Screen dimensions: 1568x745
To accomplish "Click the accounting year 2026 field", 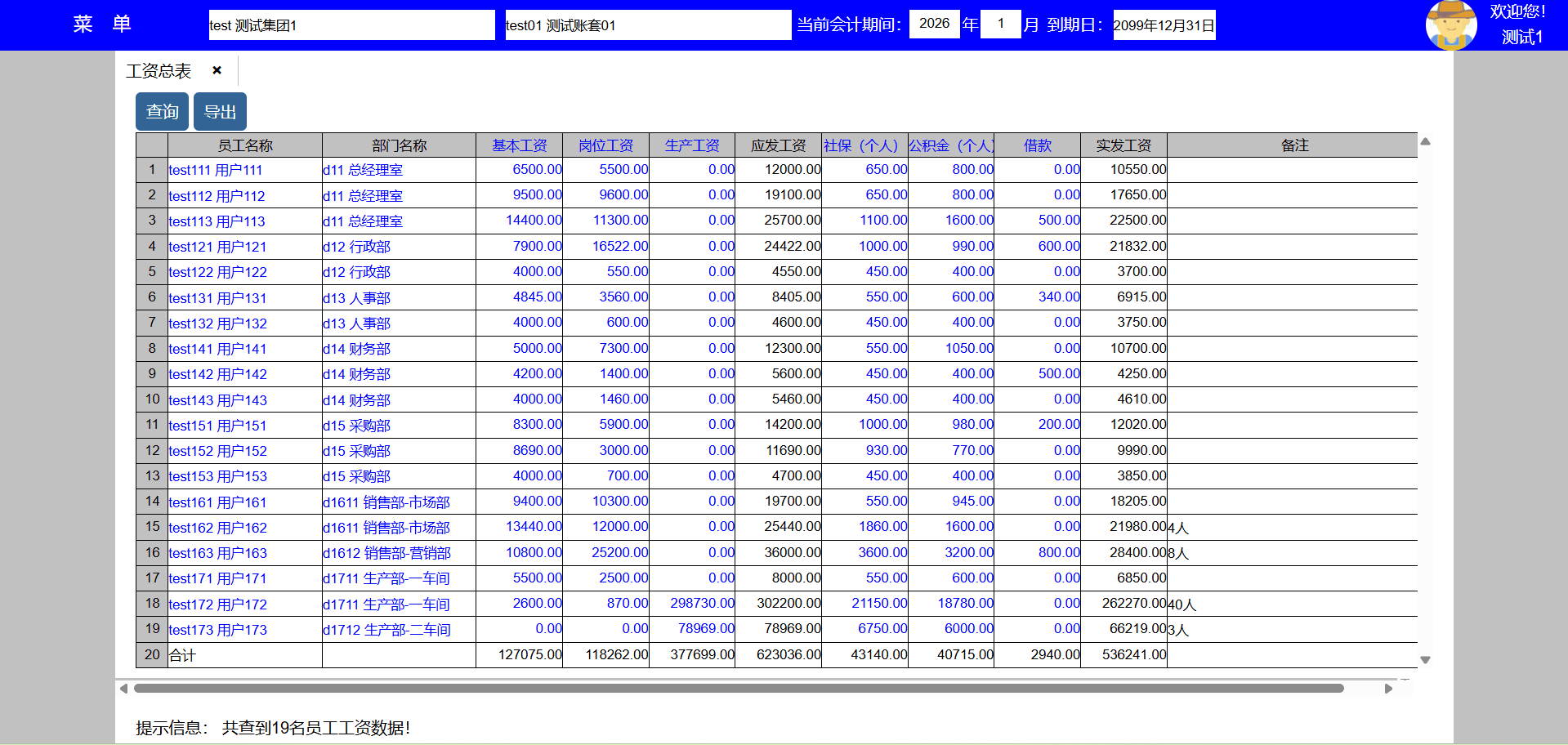I will point(934,24).
